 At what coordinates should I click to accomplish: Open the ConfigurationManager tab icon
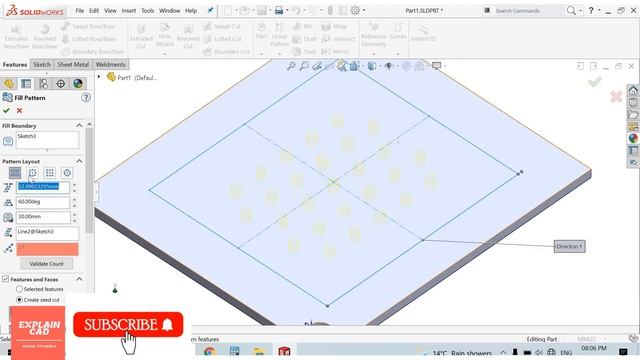click(43, 84)
